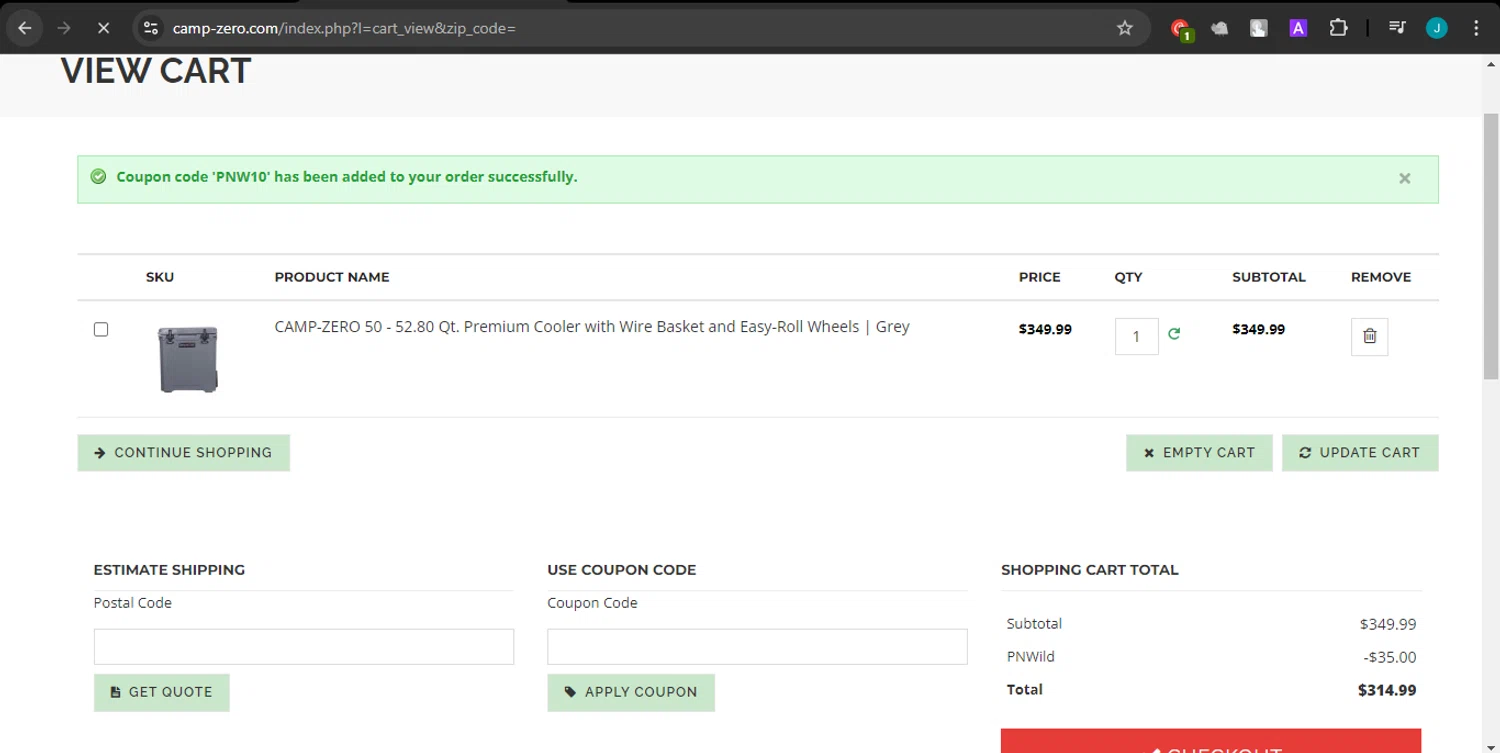Bookmark this page with the star
This screenshot has width=1500, height=753.
pos(1125,28)
